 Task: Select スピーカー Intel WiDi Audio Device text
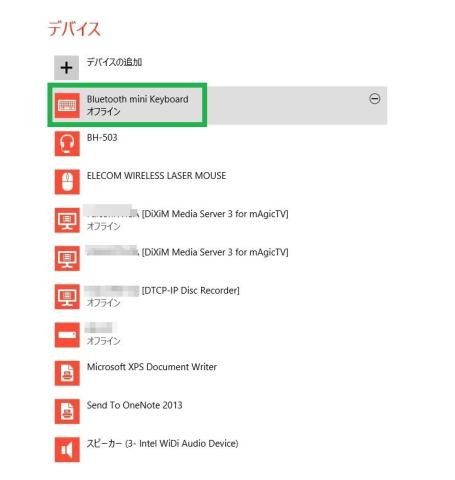tap(162, 444)
